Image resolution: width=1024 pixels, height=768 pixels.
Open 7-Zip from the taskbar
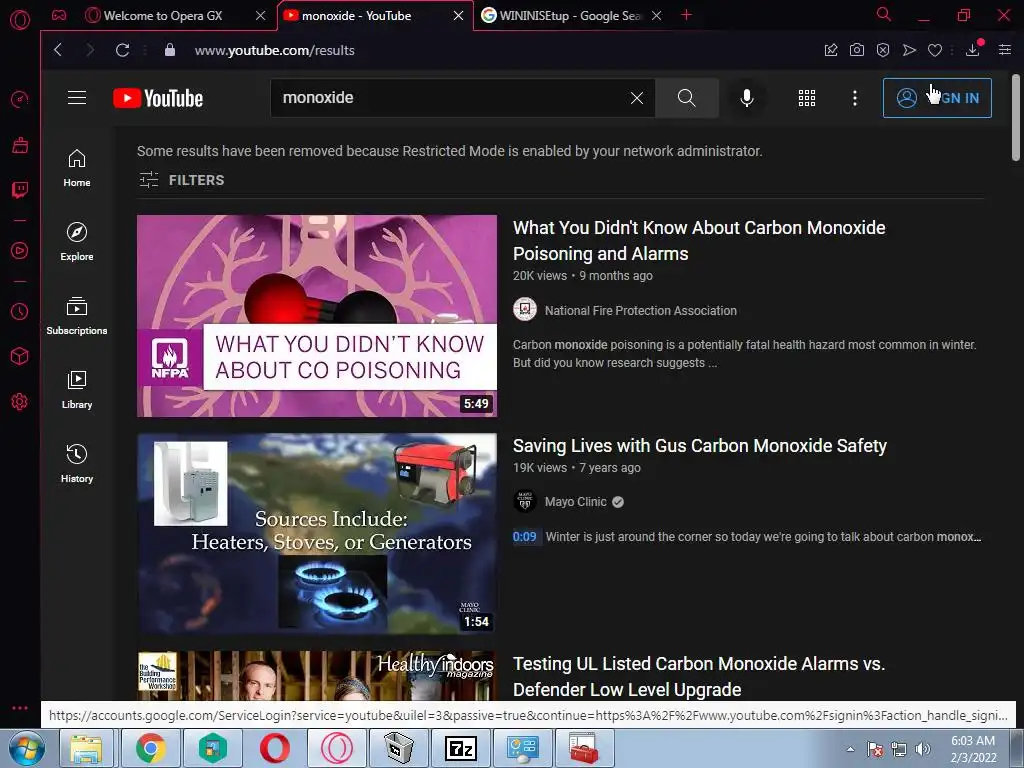pyautogui.click(x=461, y=748)
